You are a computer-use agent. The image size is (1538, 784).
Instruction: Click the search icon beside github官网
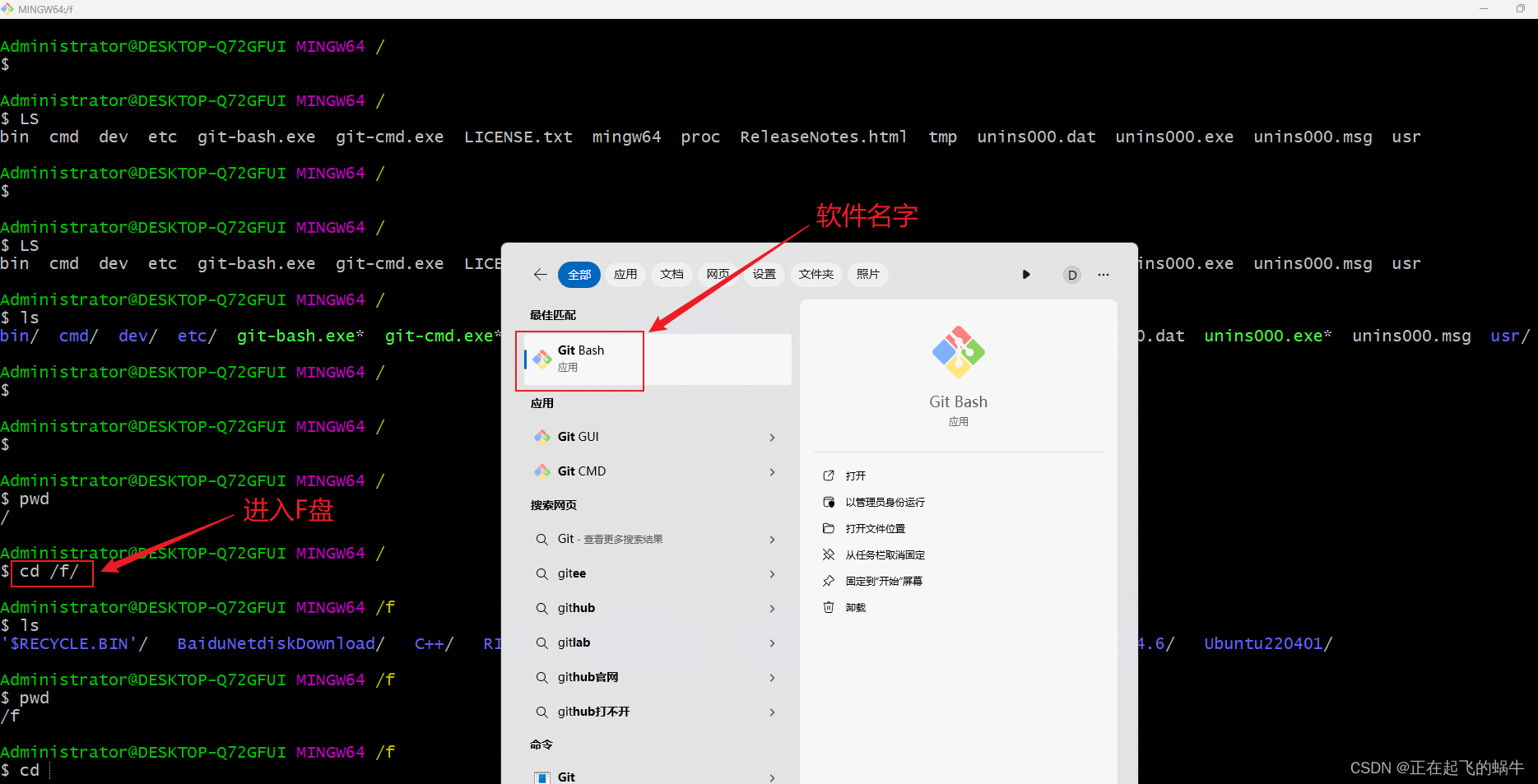(x=541, y=678)
